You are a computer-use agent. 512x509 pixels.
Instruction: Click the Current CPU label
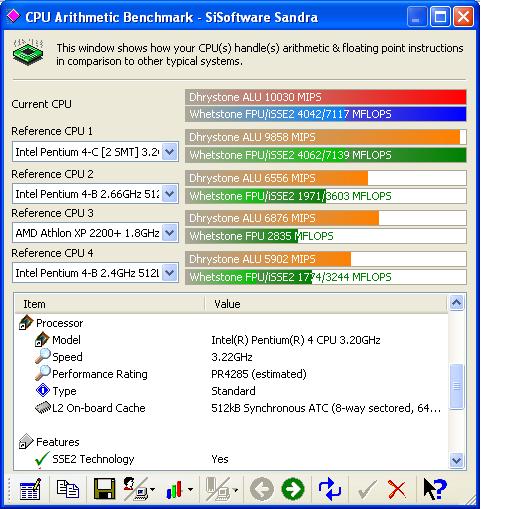pyautogui.click(x=41, y=104)
